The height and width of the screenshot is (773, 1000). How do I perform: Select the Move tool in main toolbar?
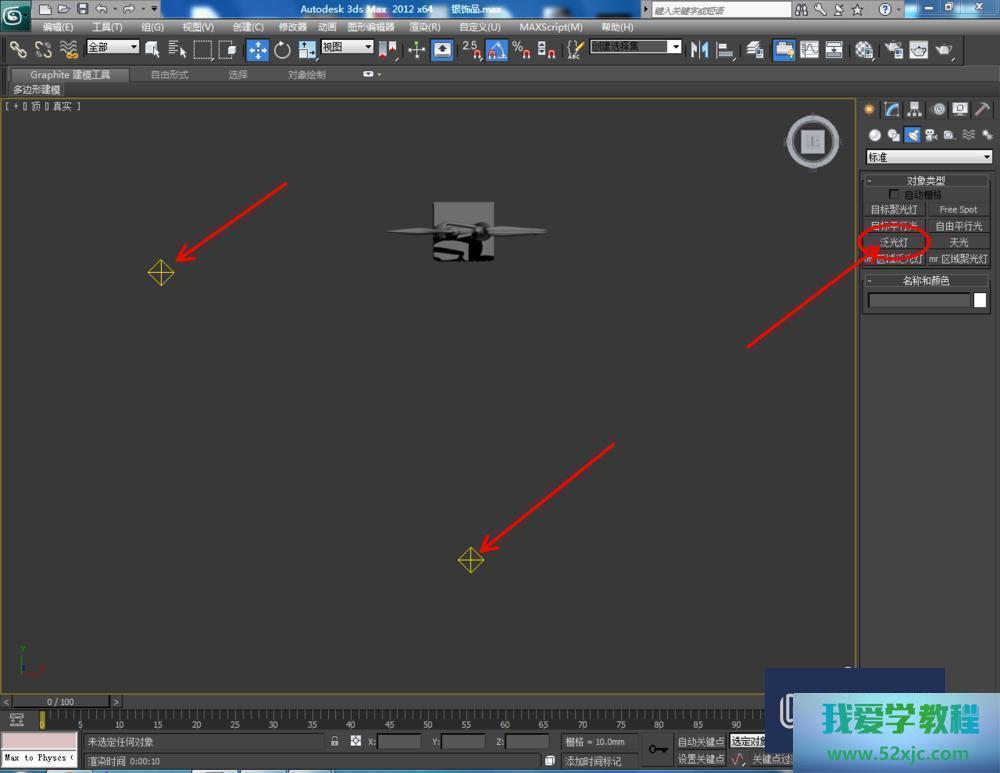(257, 49)
